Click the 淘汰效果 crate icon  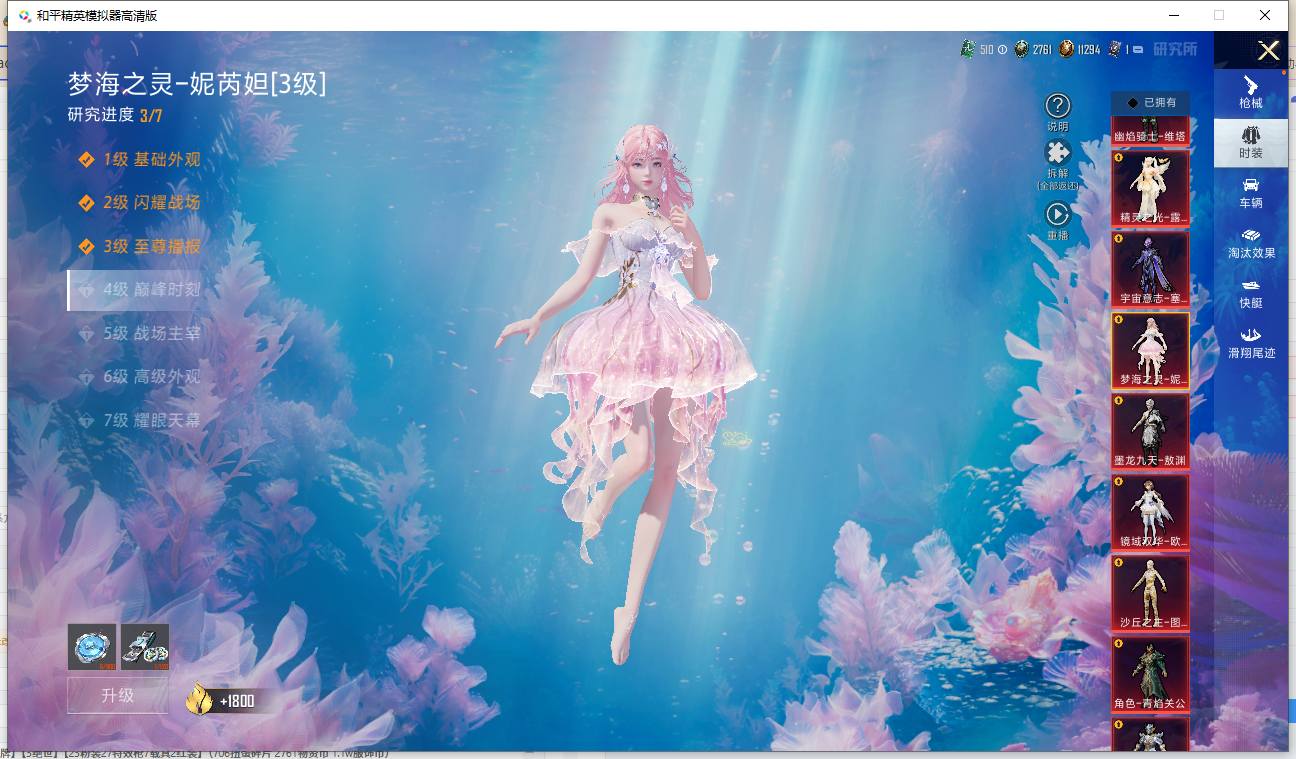(x=1251, y=236)
